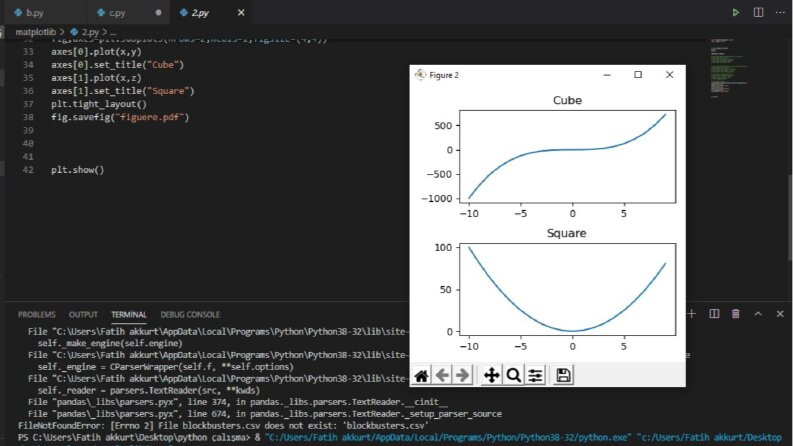Select the TERMINAL panel tab
The image size is (793, 446).
click(x=128, y=315)
